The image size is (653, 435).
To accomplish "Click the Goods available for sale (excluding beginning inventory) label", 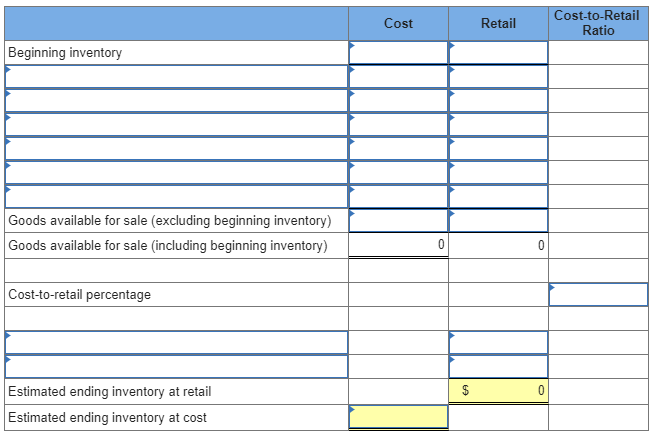I will pyautogui.click(x=170, y=221).
